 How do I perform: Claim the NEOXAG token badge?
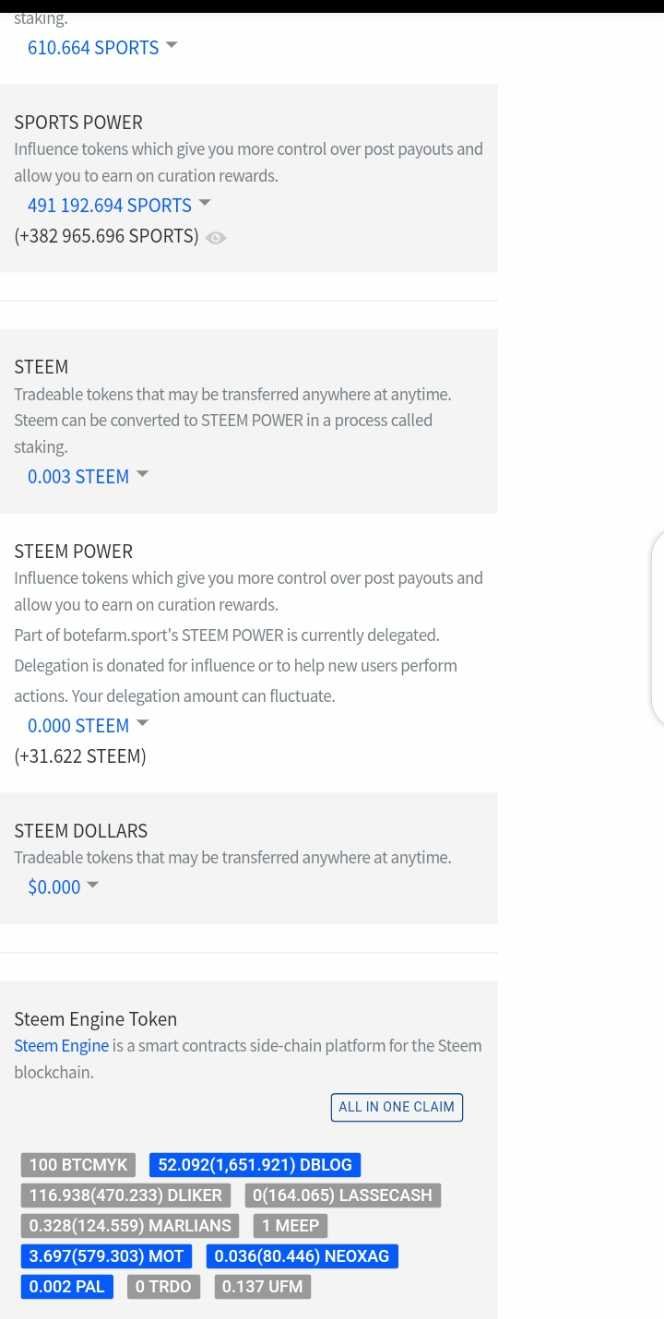pyautogui.click(x=303, y=1256)
